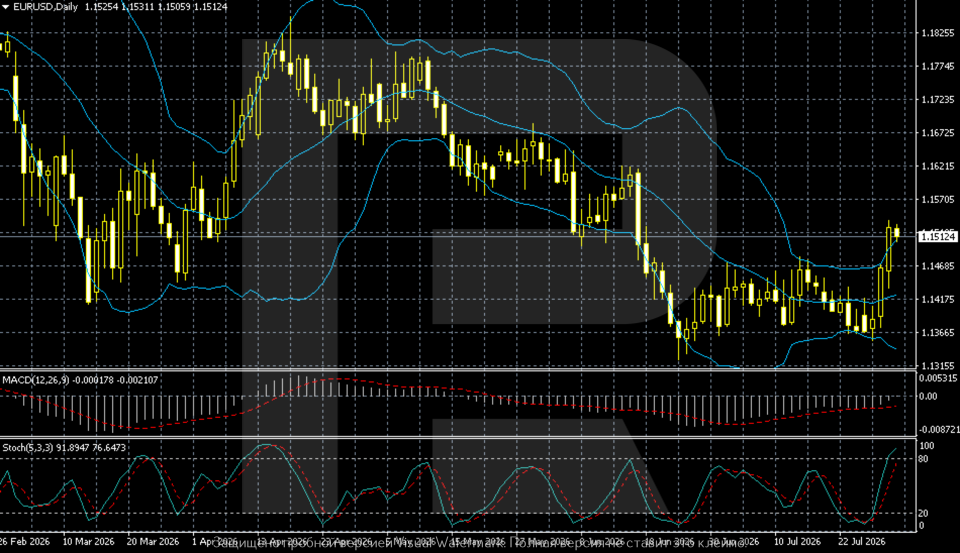Click the 20 Mar 2026 date label
This screenshot has width=960, height=553.
pyautogui.click(x=153, y=542)
